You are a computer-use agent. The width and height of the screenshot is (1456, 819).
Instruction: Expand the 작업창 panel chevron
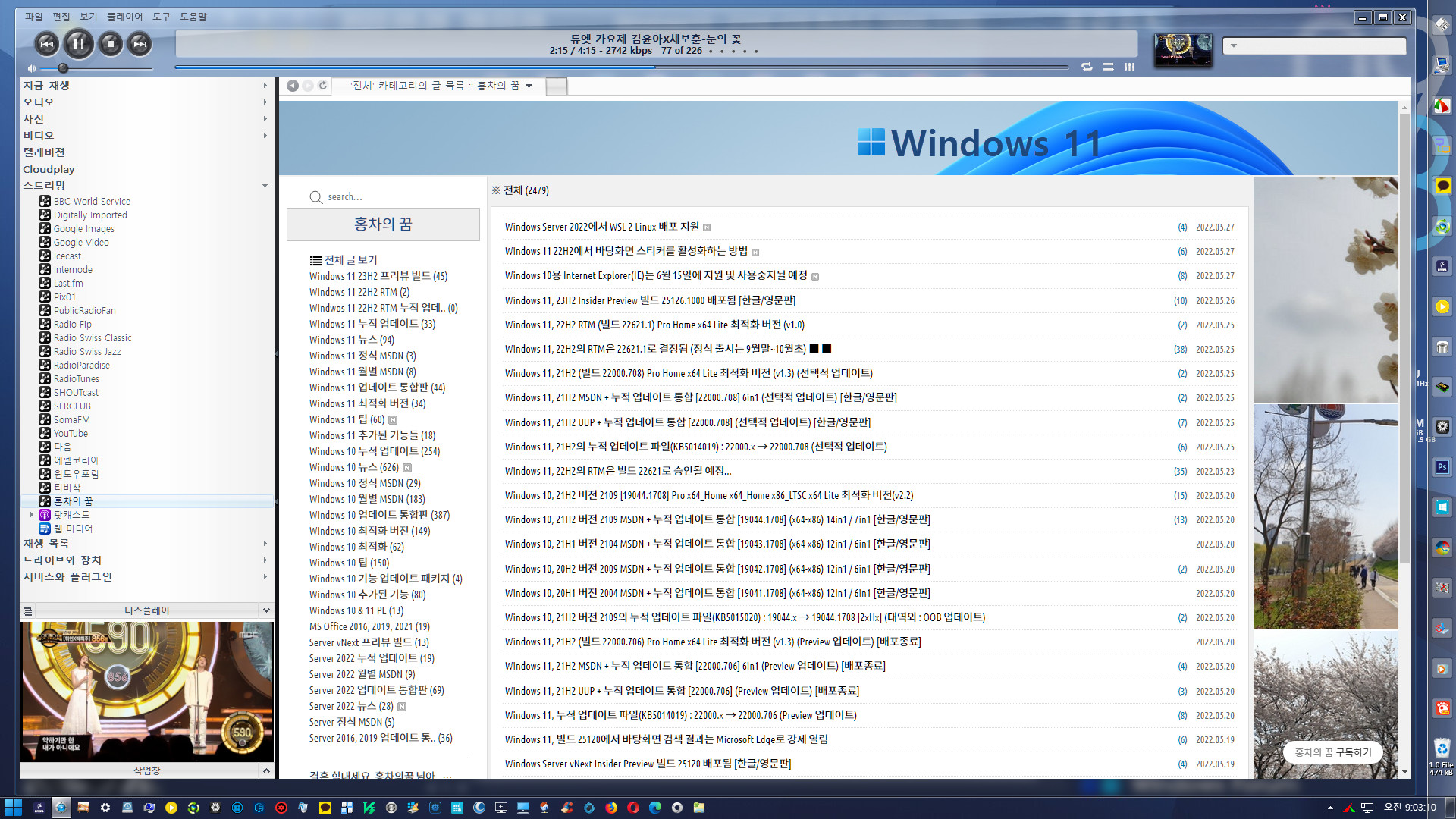[x=266, y=770]
